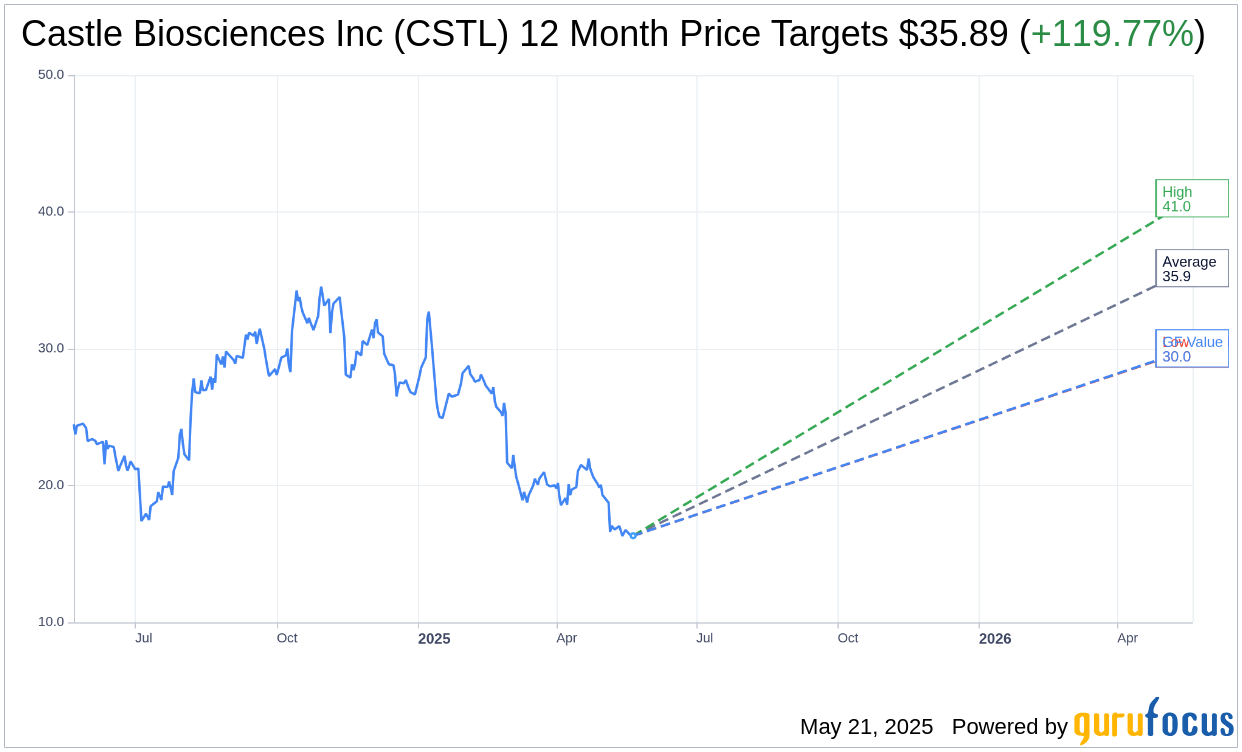The height and width of the screenshot is (752, 1242).
Task: Click the 30.0 y-axis label
Action: 51,348
